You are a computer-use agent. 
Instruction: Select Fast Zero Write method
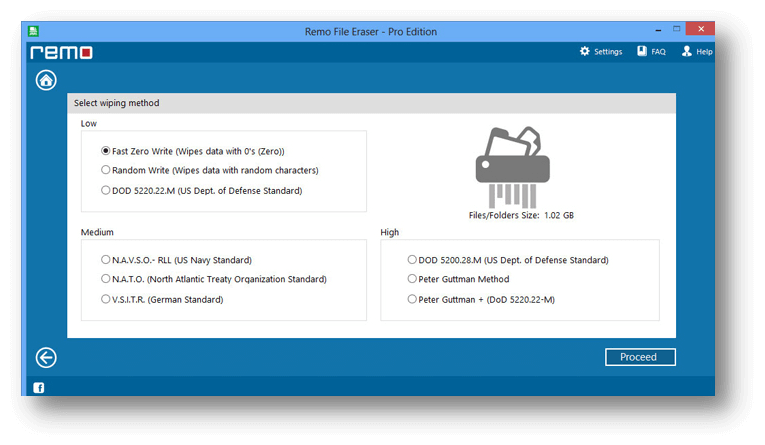tap(193, 151)
